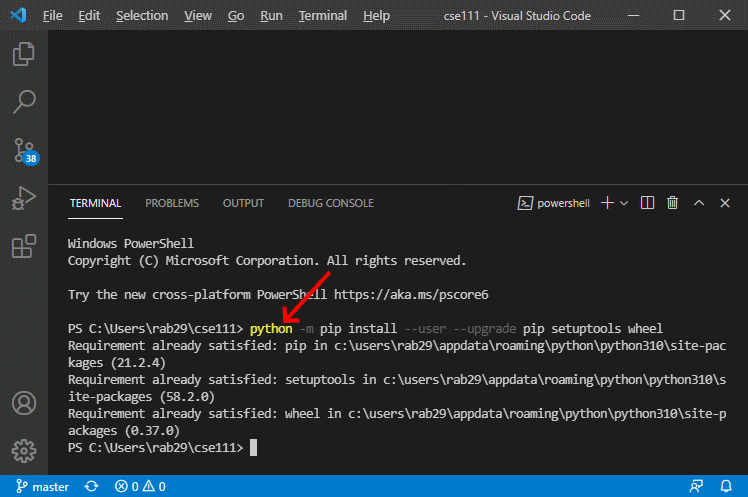
Task: Switch to the TERMINAL tab
Action: point(95,203)
